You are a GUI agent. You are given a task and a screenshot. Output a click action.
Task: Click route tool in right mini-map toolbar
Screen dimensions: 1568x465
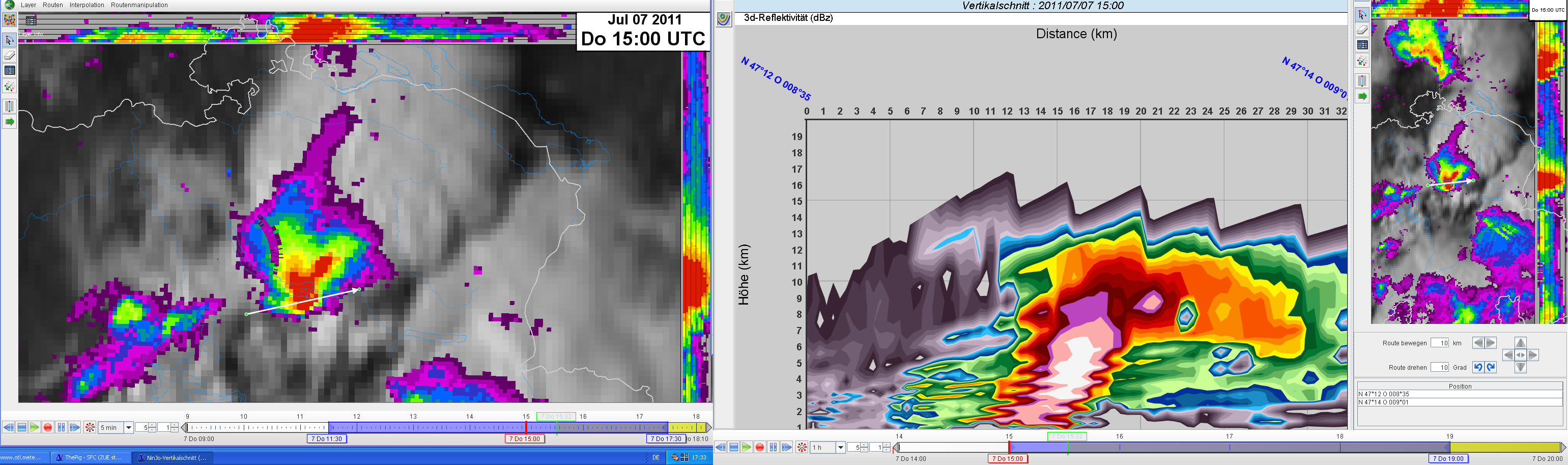[x=1362, y=61]
